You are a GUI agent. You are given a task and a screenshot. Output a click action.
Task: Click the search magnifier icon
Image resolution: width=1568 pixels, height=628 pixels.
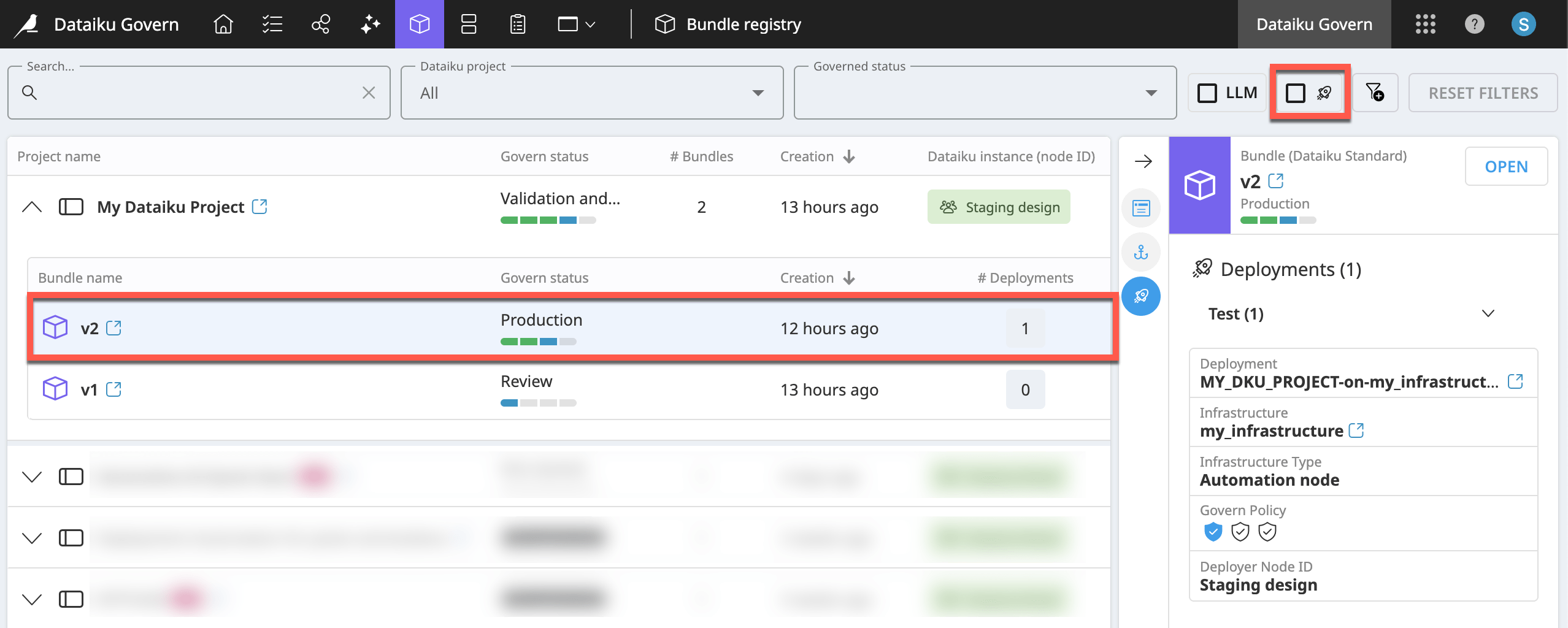[x=29, y=93]
